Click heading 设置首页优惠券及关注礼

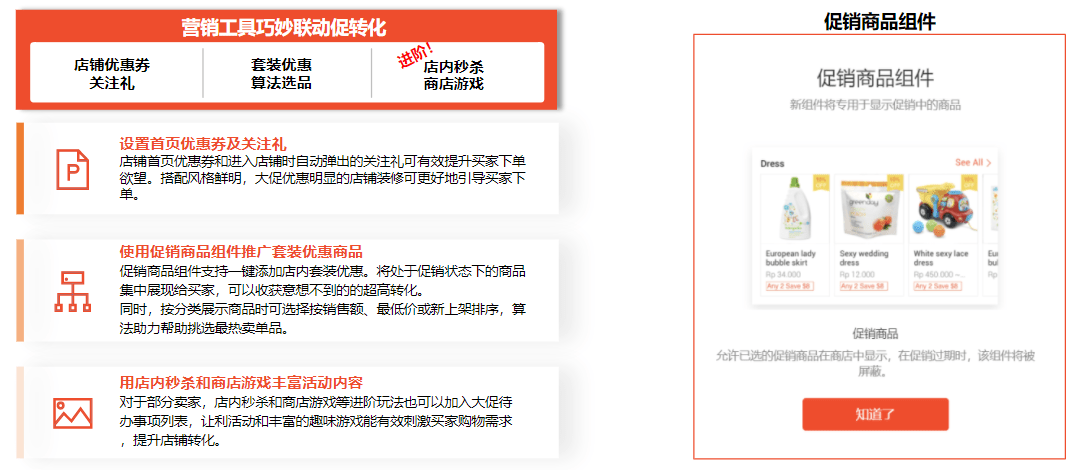coord(202,144)
